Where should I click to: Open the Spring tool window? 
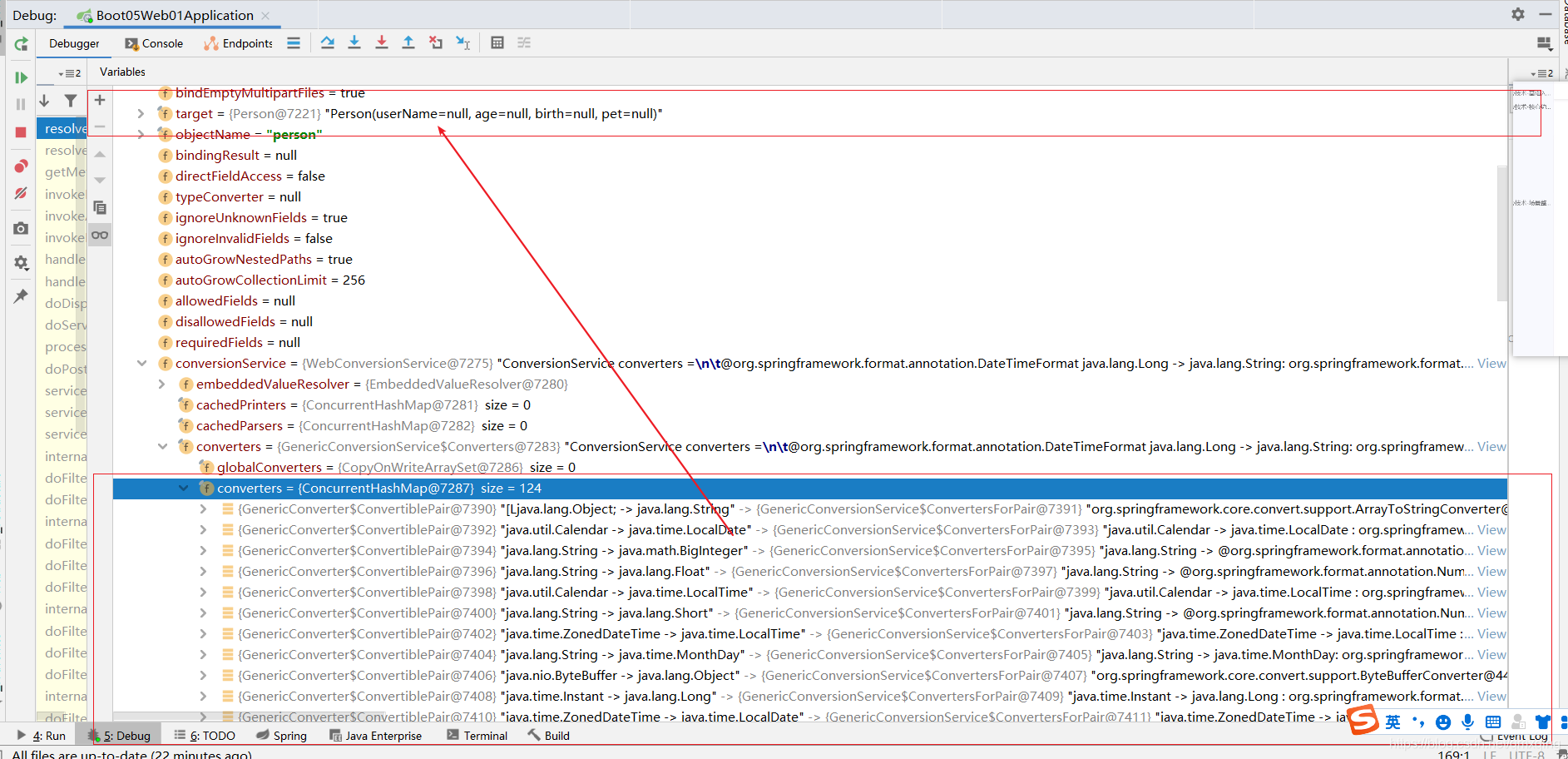(x=281, y=736)
